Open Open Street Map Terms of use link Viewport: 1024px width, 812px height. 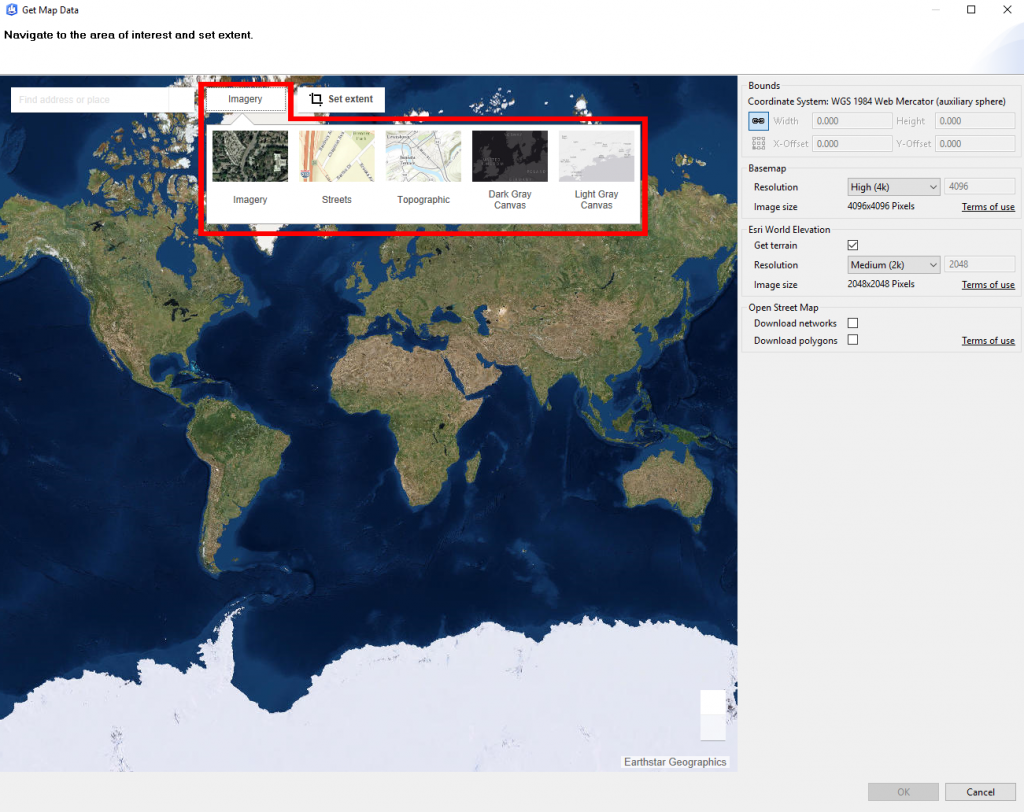[988, 340]
